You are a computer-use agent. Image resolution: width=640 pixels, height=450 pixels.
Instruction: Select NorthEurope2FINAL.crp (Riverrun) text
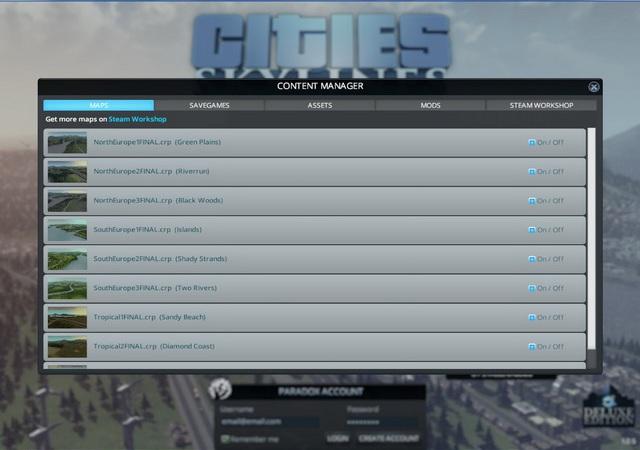pyautogui.click(x=151, y=171)
